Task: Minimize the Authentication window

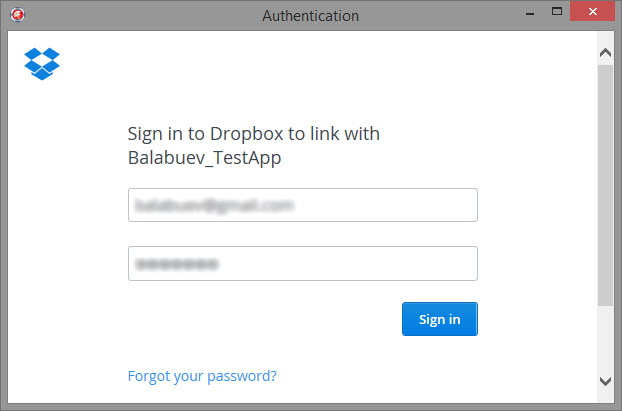Action: [x=530, y=13]
